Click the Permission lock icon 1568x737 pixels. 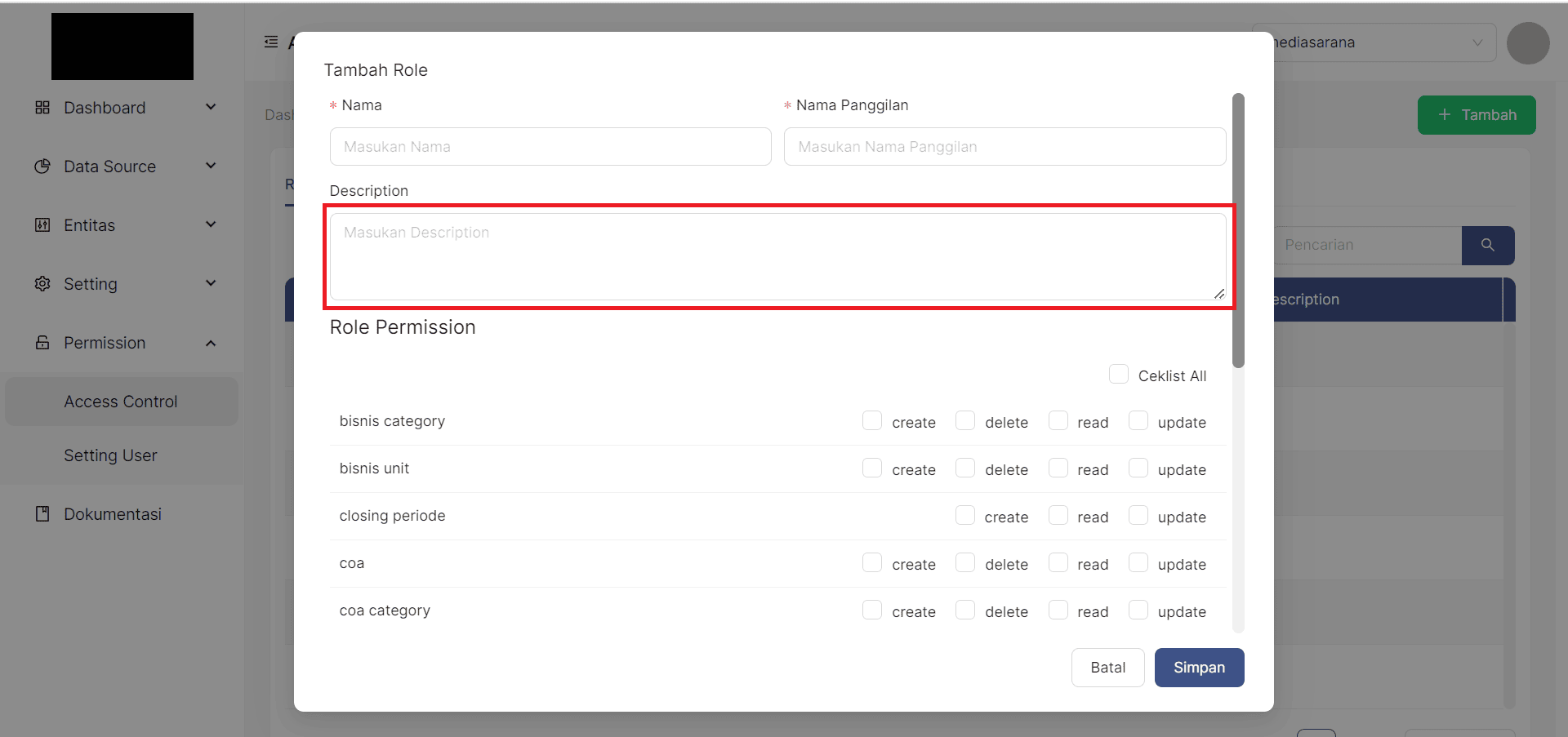42,343
